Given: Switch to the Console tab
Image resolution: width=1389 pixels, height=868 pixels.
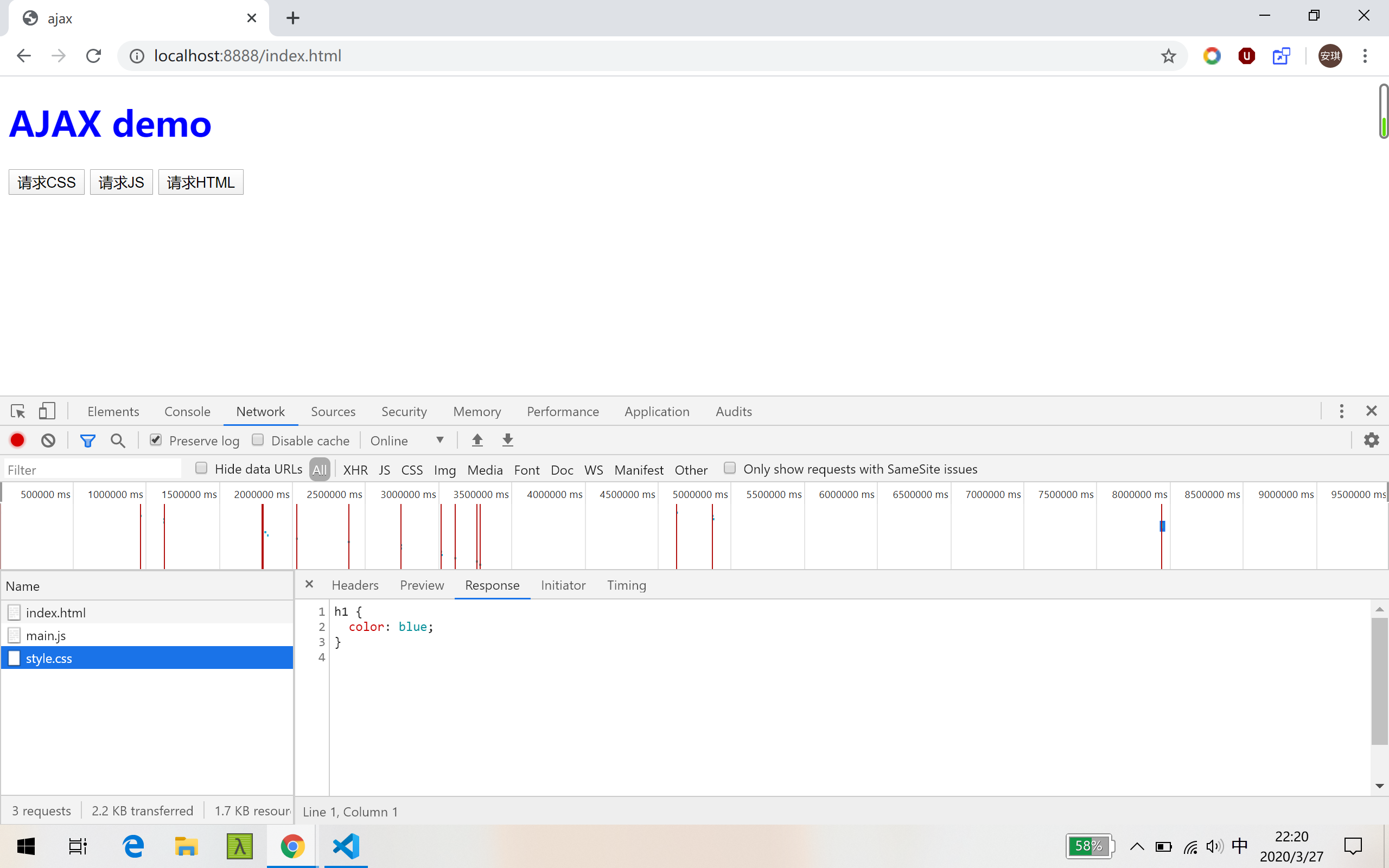Looking at the screenshot, I should coord(187,412).
